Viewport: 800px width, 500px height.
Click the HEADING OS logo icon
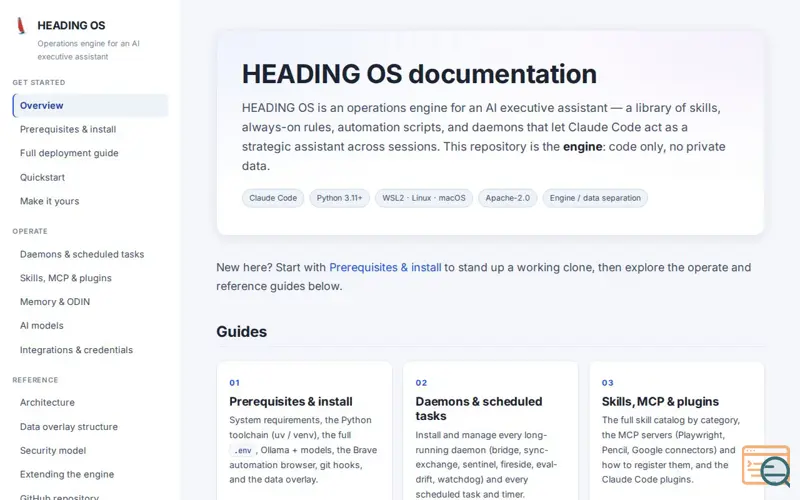pos(21,26)
